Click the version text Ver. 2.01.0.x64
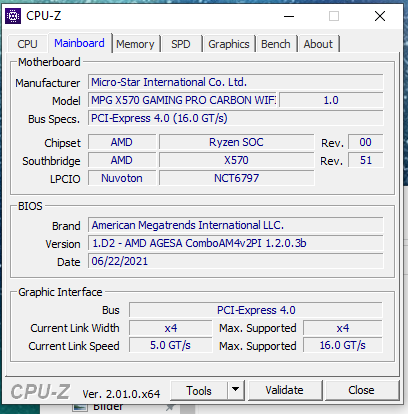This screenshot has width=408, height=414. point(121,394)
